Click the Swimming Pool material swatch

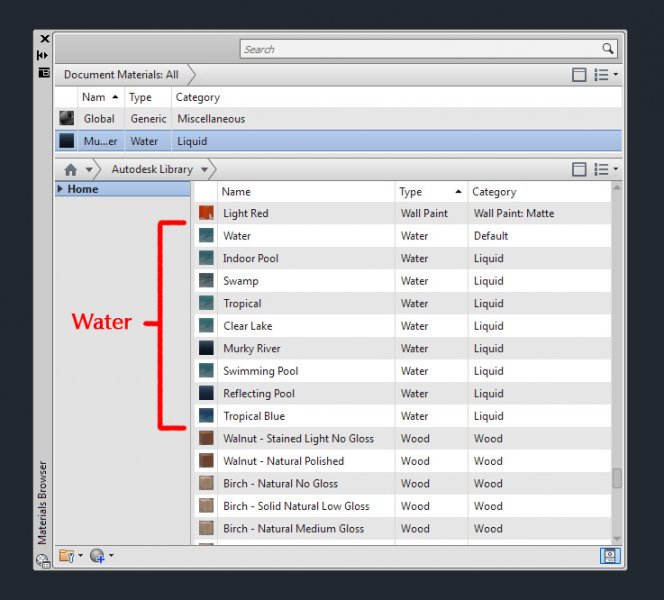pyautogui.click(x=206, y=370)
